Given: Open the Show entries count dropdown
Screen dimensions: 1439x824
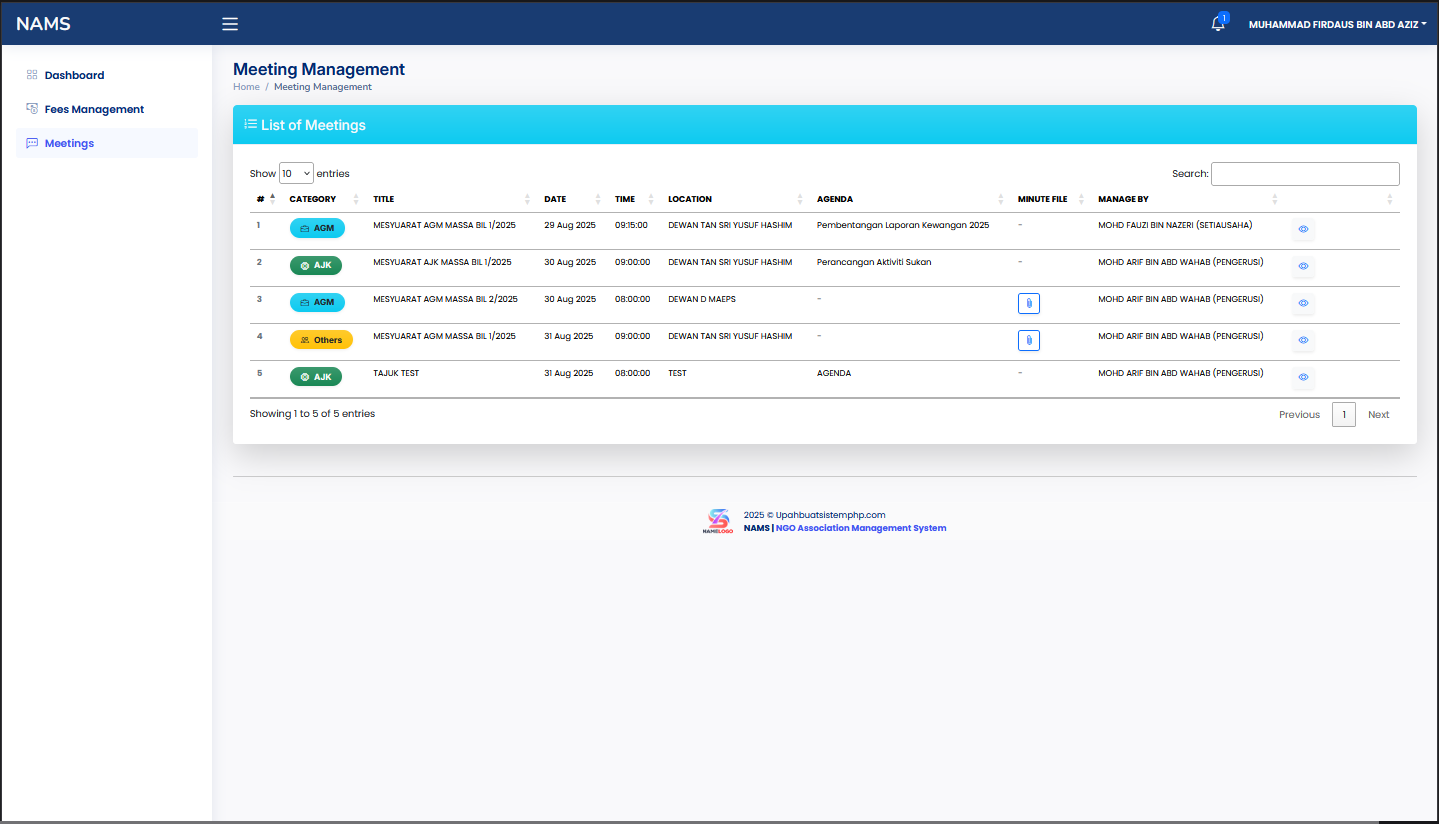Looking at the screenshot, I should [x=296, y=173].
